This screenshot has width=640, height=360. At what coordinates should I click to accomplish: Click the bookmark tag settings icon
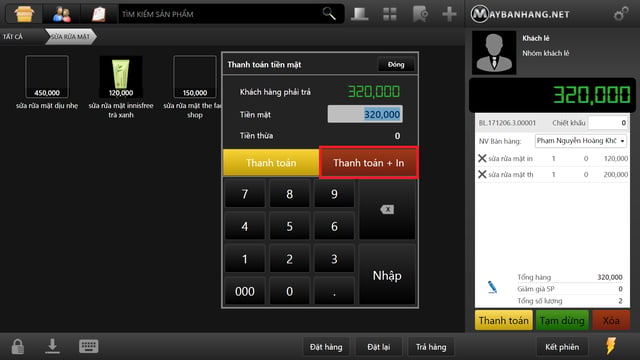(x=420, y=14)
